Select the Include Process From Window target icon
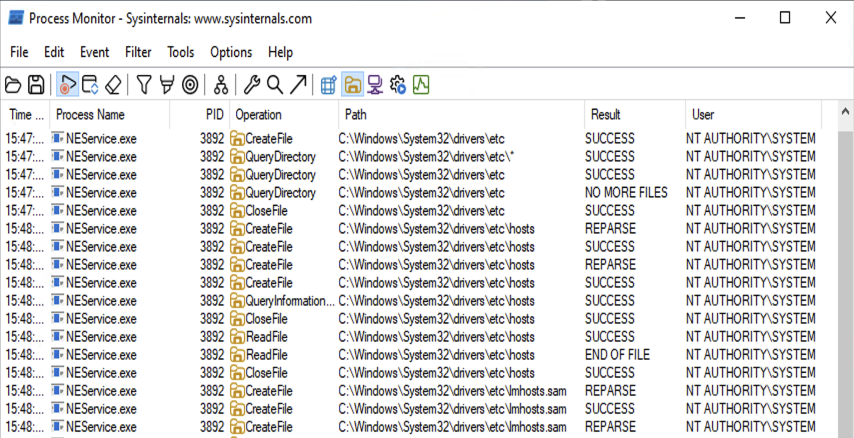Viewport: 854px width, 438px height. coord(190,85)
